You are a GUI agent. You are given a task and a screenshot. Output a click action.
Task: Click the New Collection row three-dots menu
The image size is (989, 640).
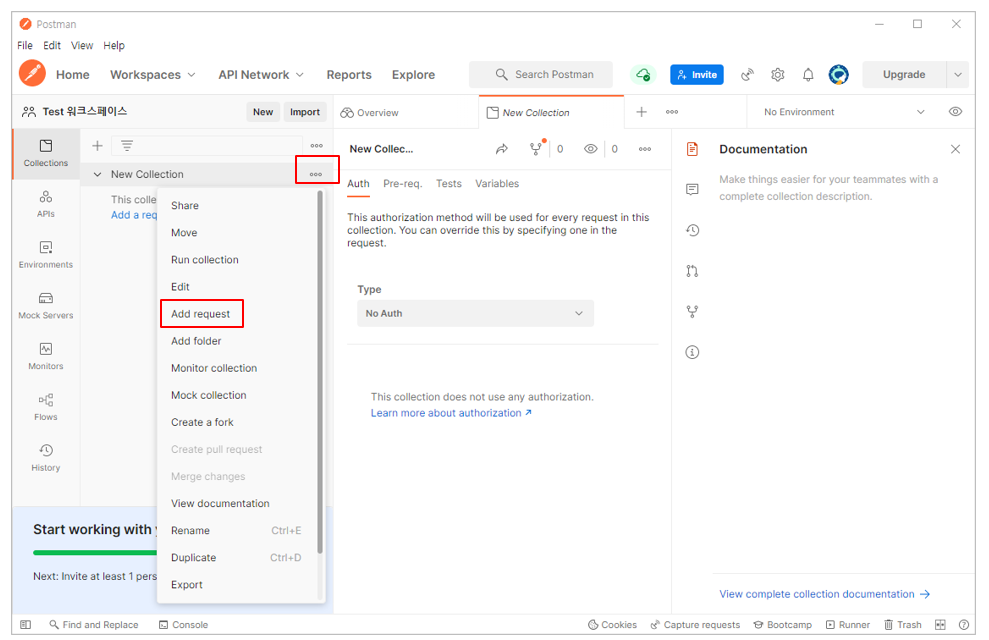(x=316, y=174)
